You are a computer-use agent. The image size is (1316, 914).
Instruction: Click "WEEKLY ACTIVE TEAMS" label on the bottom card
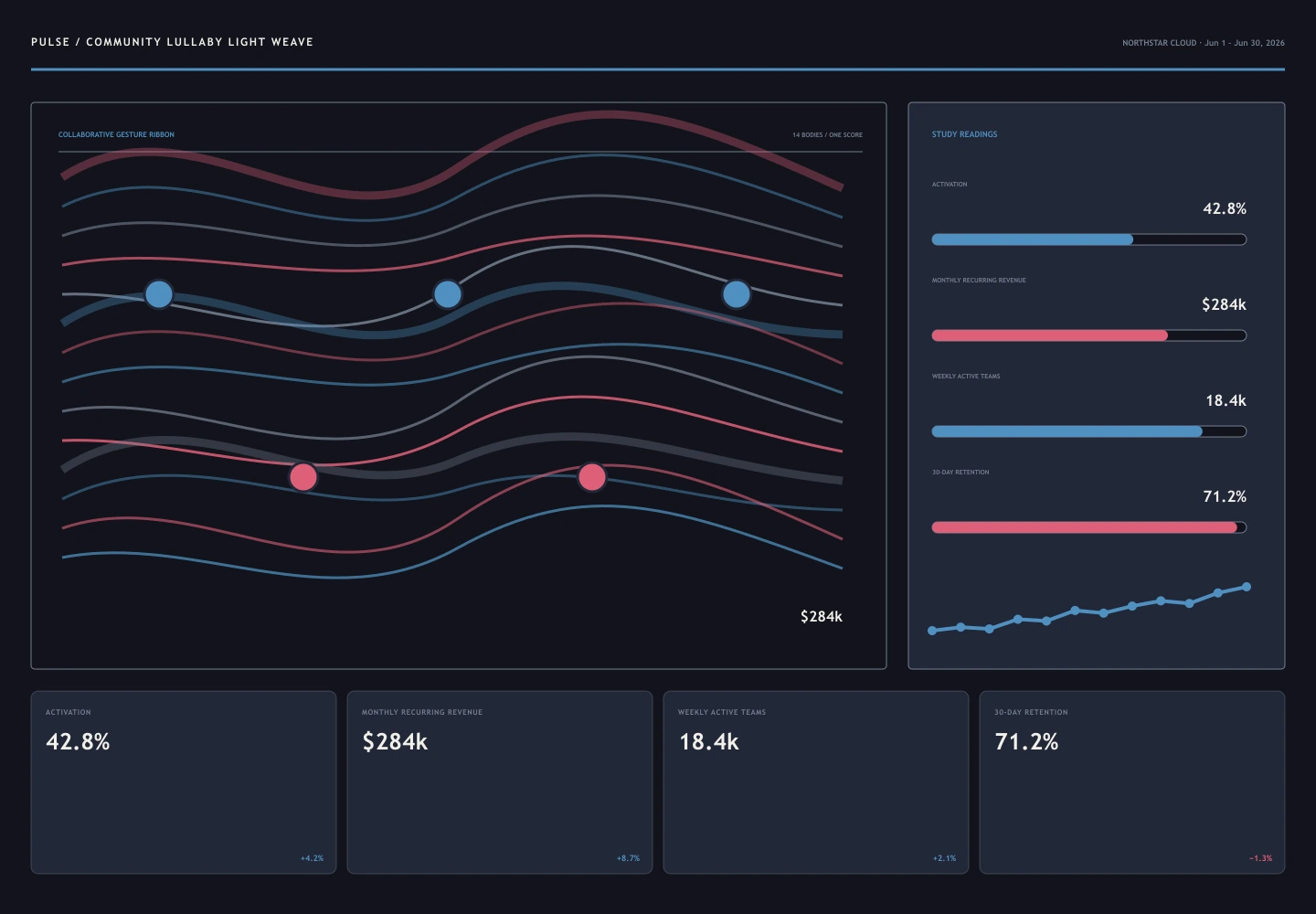(x=722, y=713)
